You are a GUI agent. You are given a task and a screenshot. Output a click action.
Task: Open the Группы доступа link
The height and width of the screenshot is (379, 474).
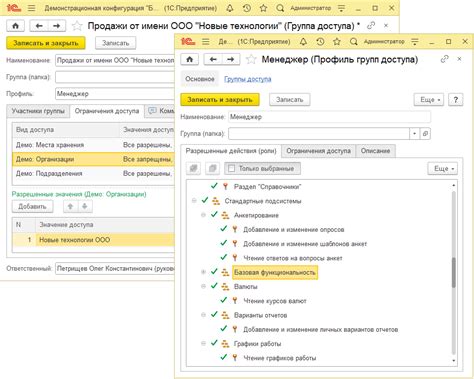coord(248,79)
